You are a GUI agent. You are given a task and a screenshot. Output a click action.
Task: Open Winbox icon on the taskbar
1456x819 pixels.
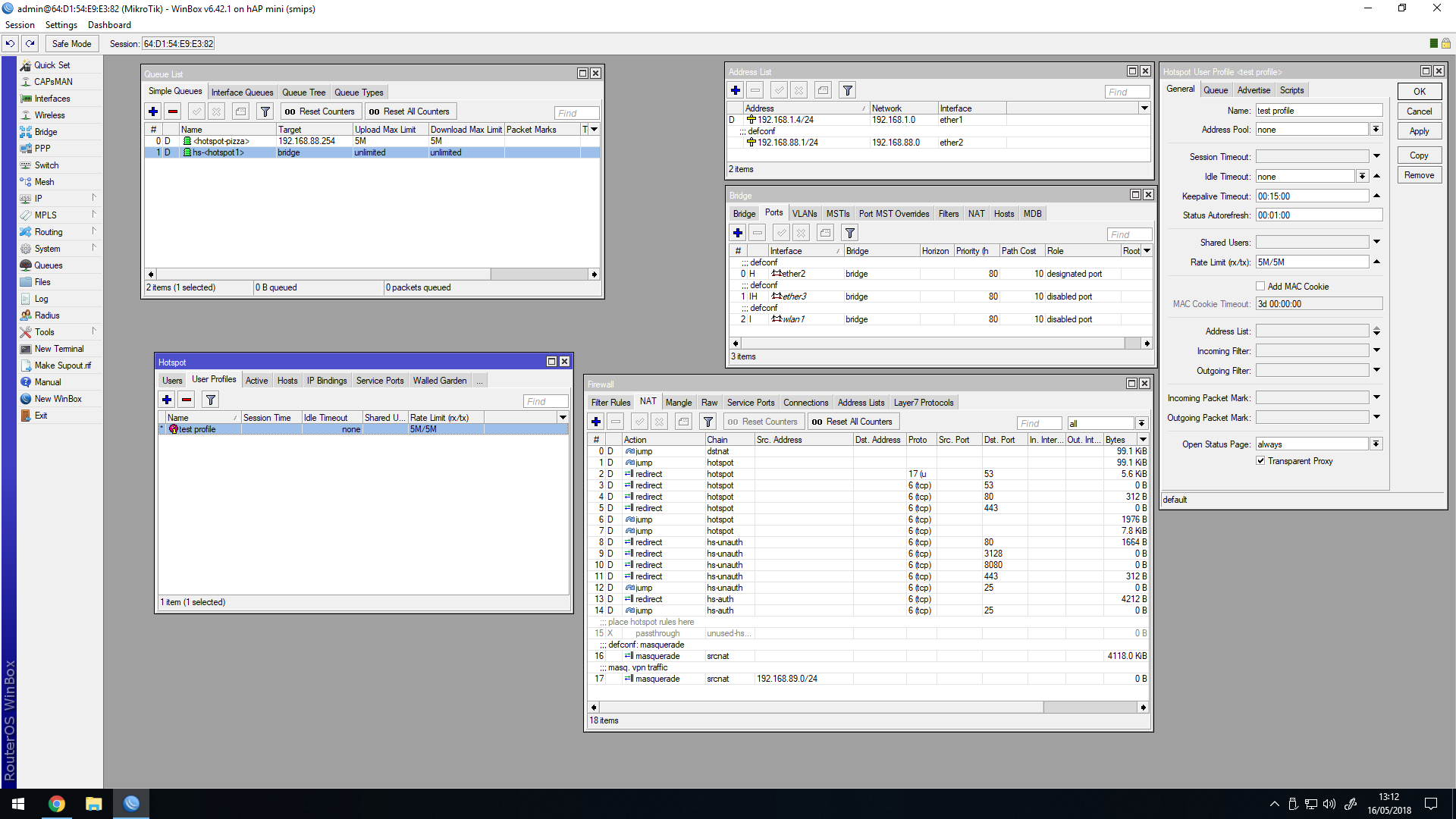coord(131,804)
